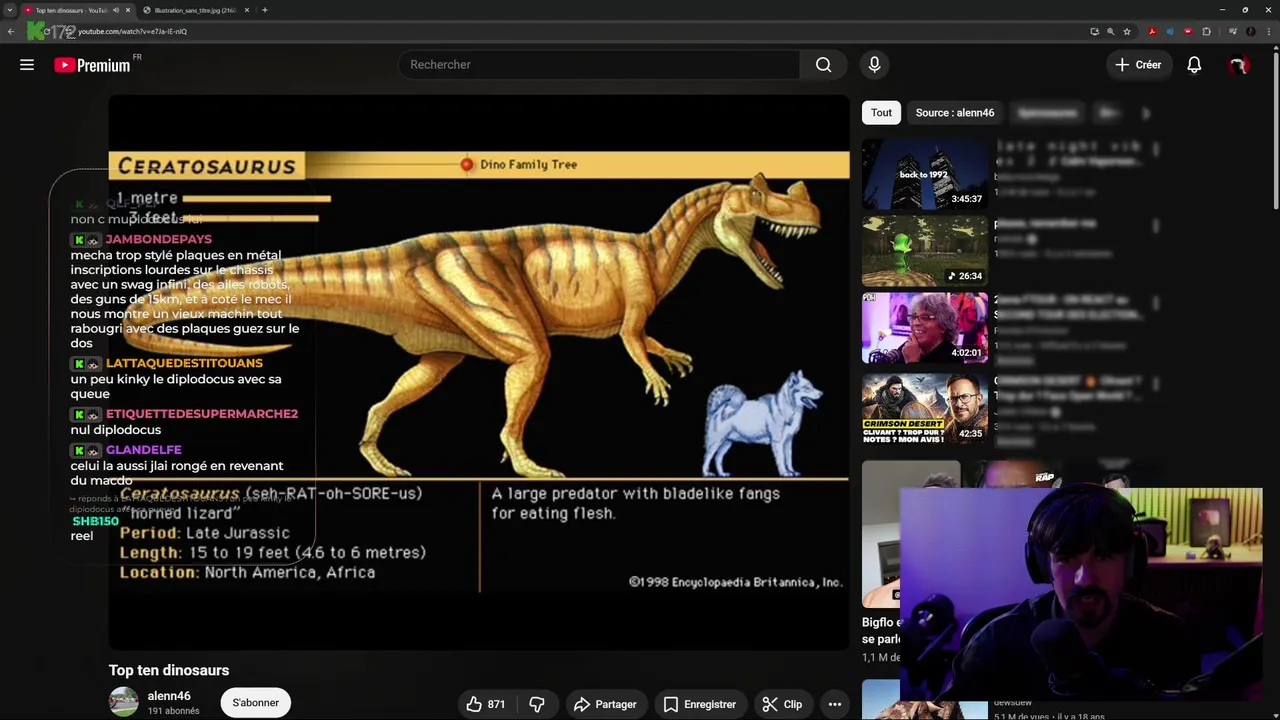Click the Enregistrer button

coord(700,704)
